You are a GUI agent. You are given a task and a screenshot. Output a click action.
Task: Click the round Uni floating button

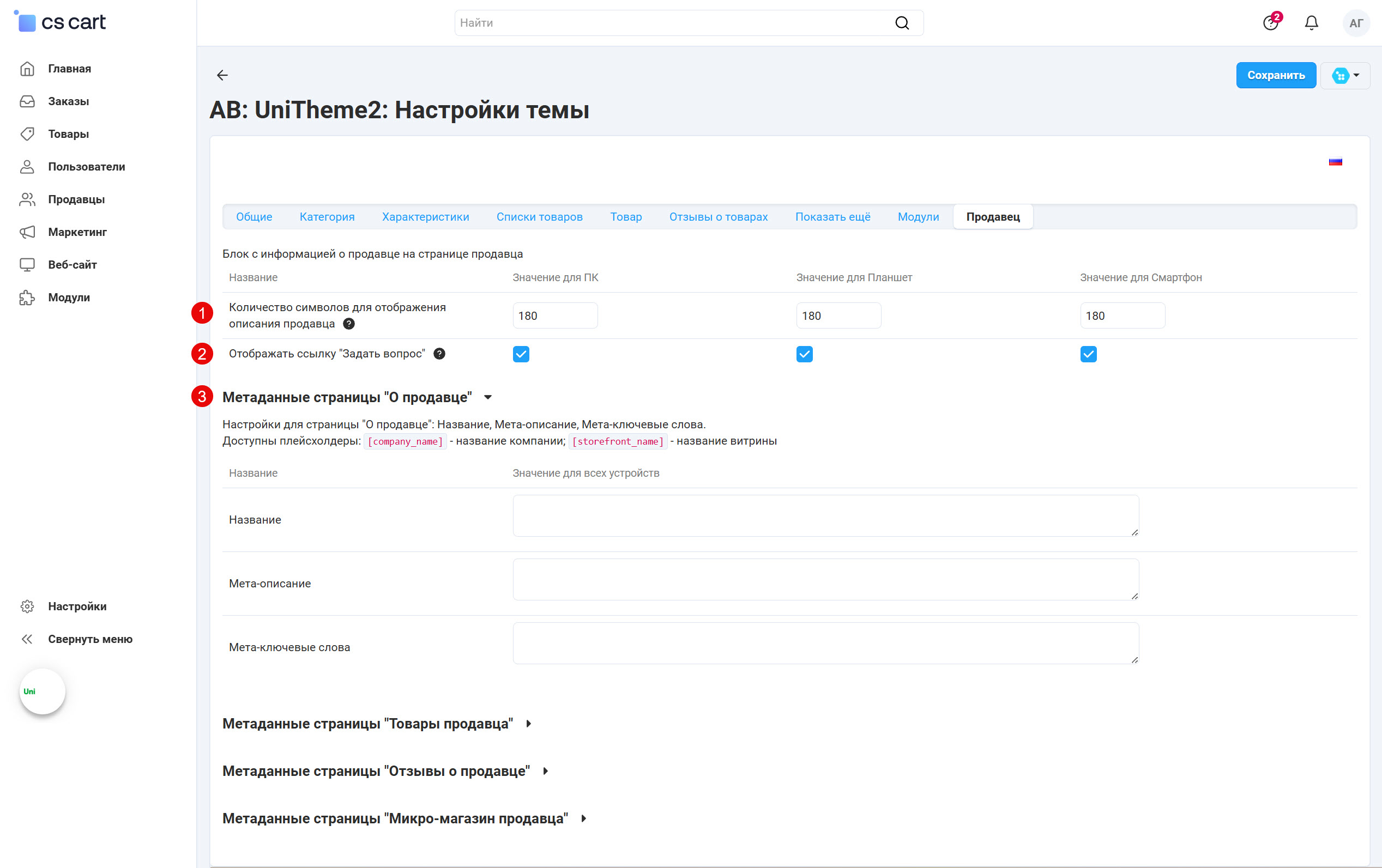43,691
